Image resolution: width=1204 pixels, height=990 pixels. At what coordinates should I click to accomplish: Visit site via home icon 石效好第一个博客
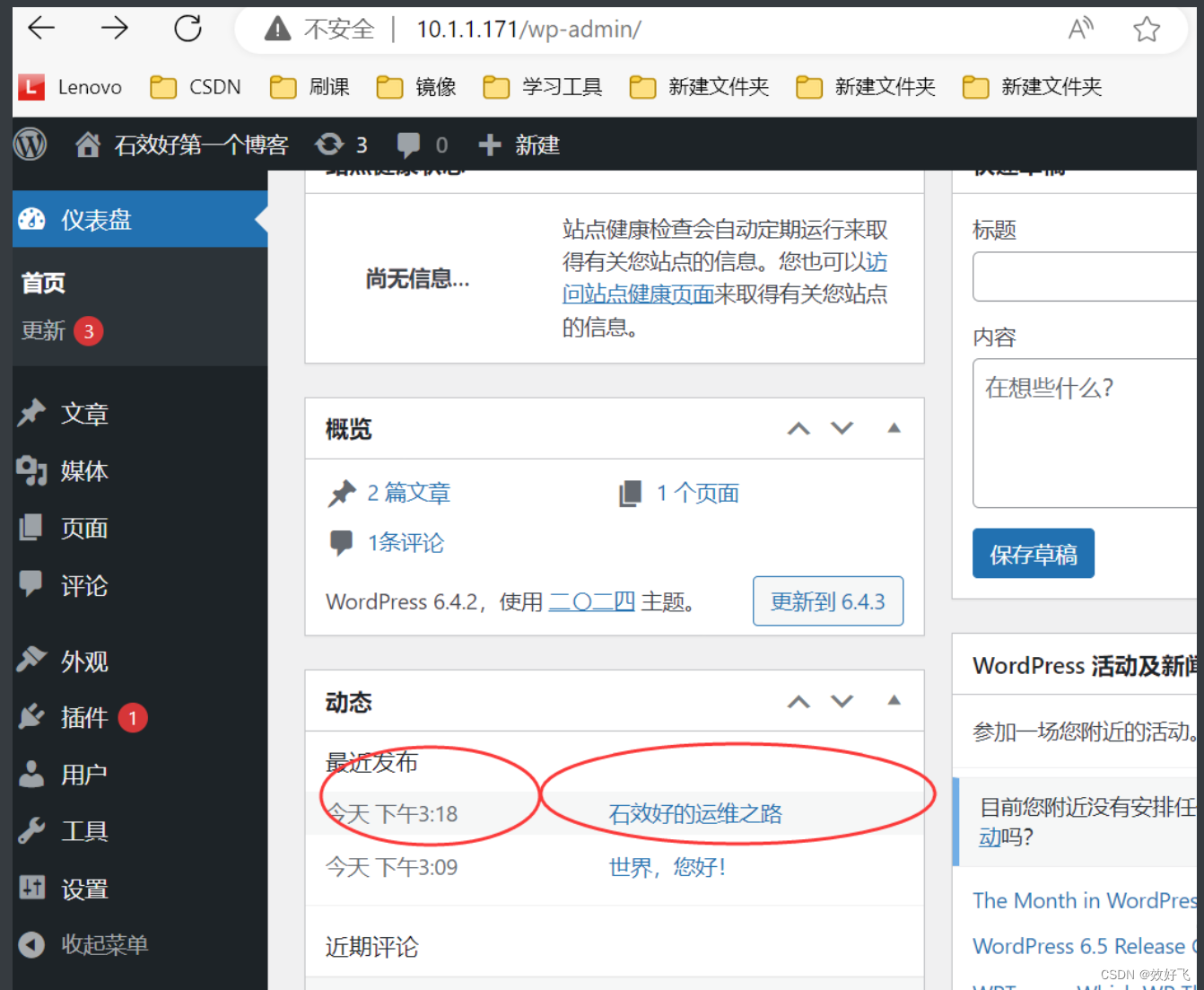tap(181, 145)
